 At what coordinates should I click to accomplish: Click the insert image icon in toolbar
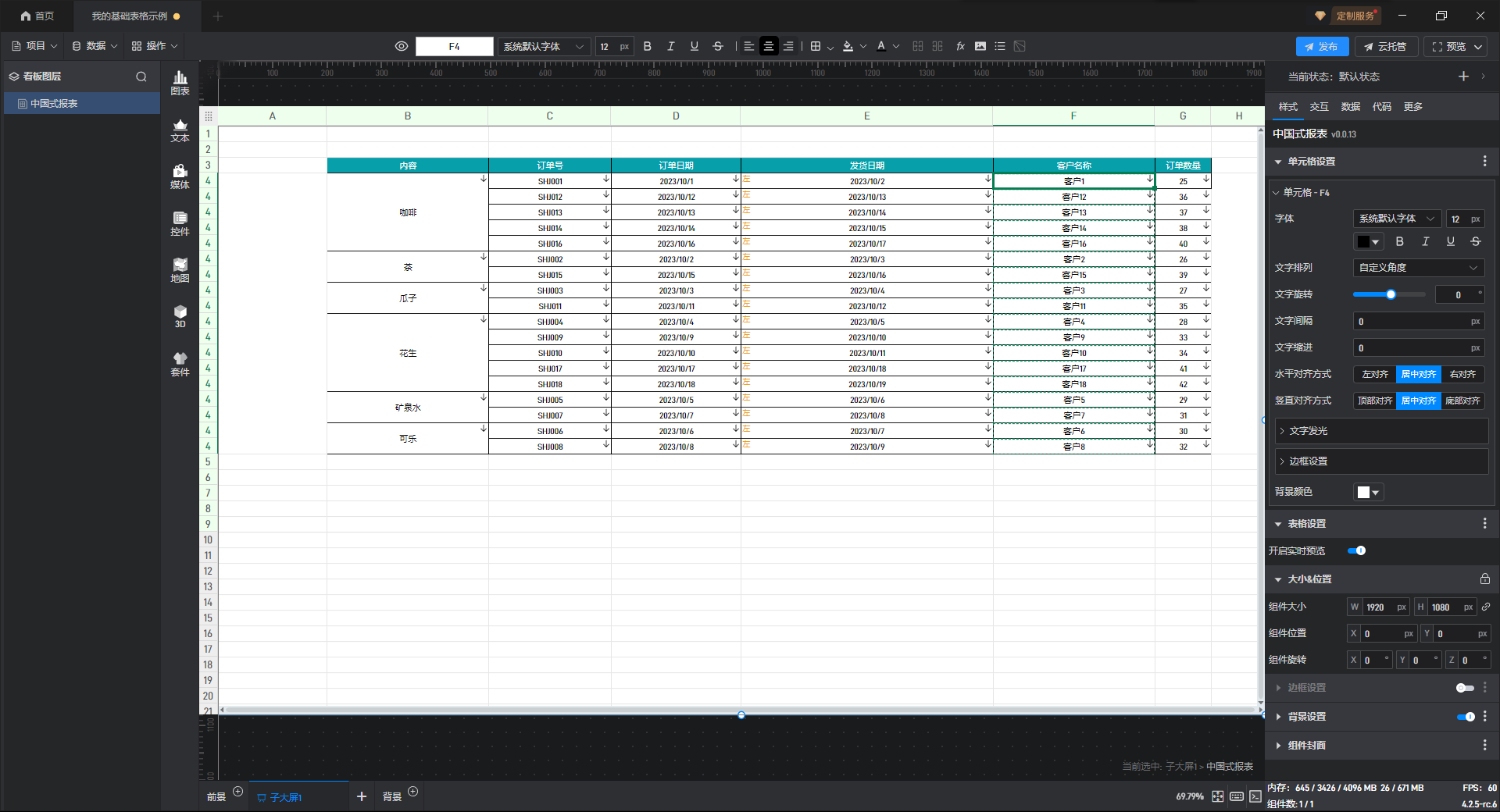coord(980,46)
